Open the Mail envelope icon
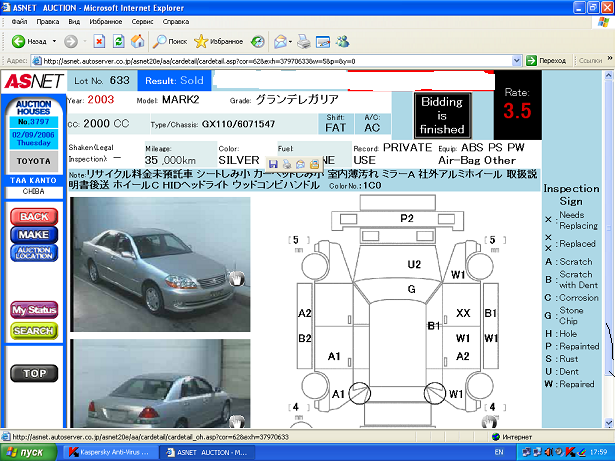The width and height of the screenshot is (615, 461). point(280,41)
